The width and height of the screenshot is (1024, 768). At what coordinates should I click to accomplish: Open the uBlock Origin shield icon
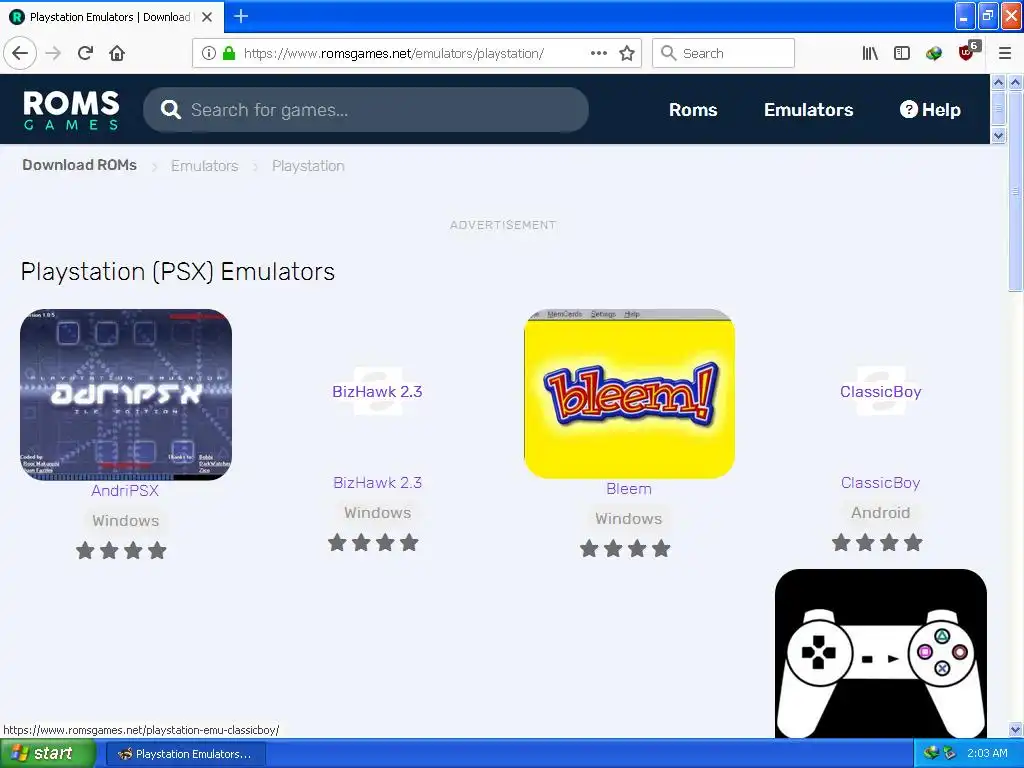[x=967, y=52]
